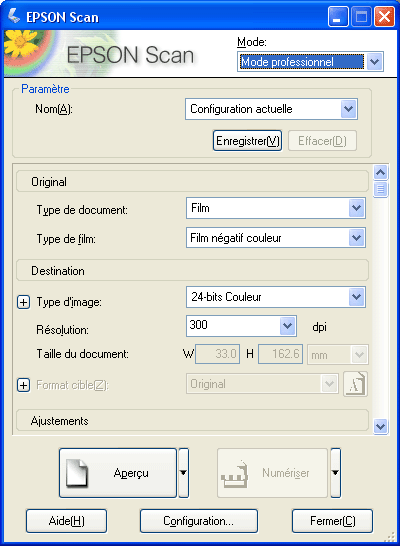Open the Aide help button
The width and height of the screenshot is (400, 546).
(x=66, y=521)
